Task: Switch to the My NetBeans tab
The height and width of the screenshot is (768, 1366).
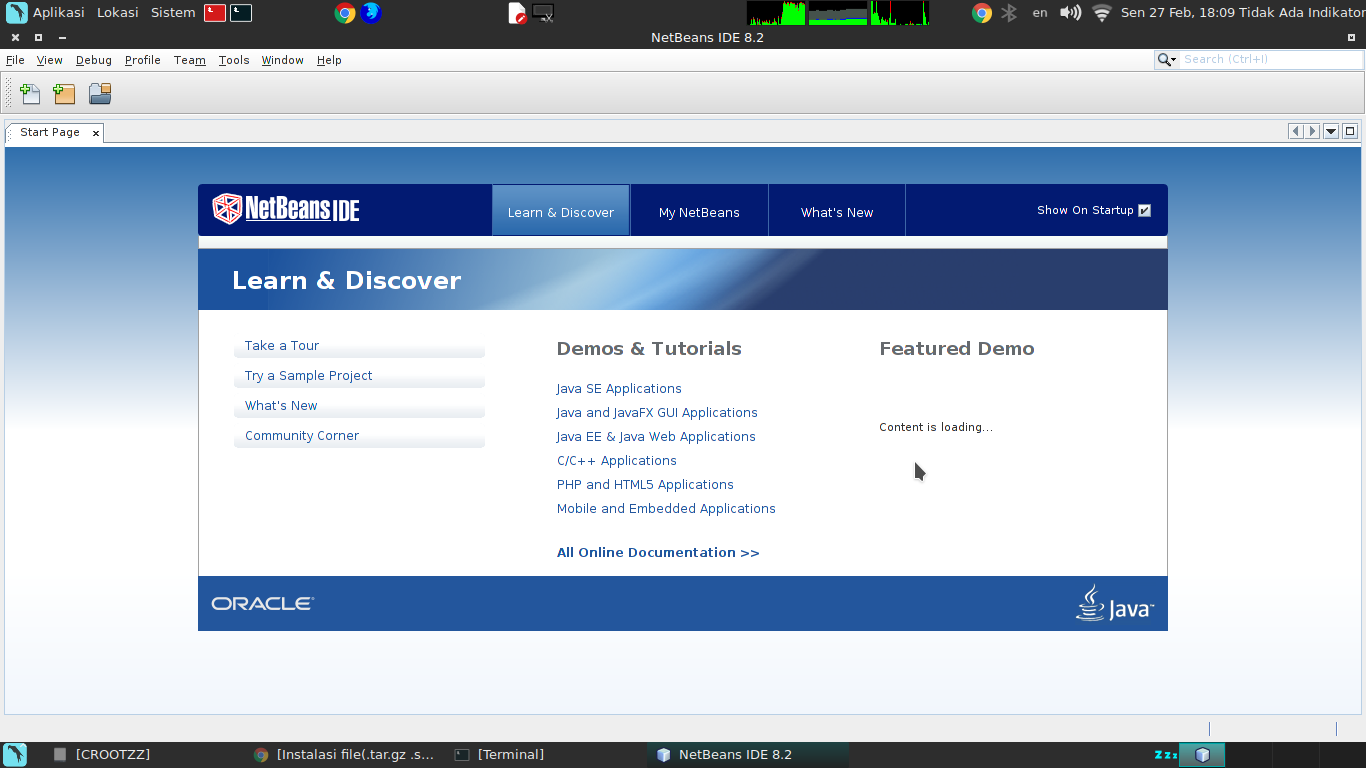Action: click(x=699, y=210)
